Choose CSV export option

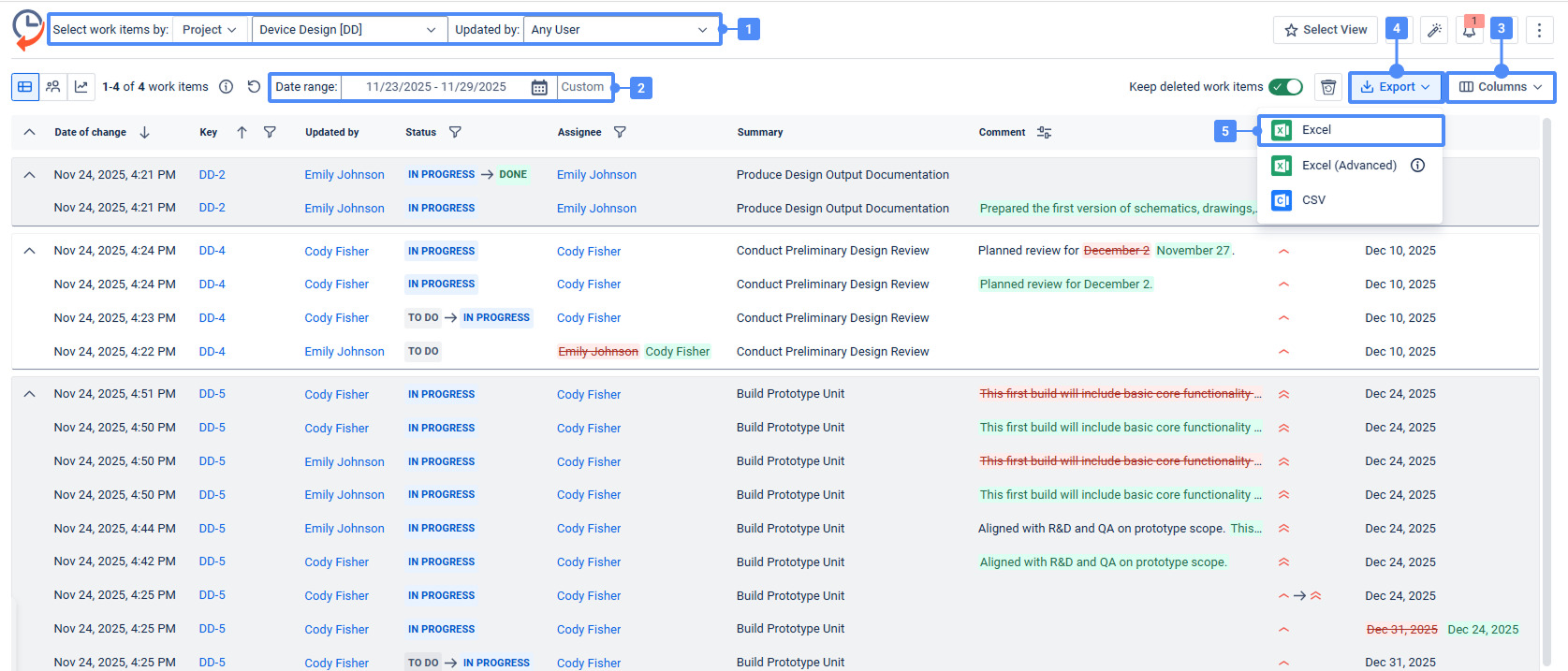pos(1350,200)
